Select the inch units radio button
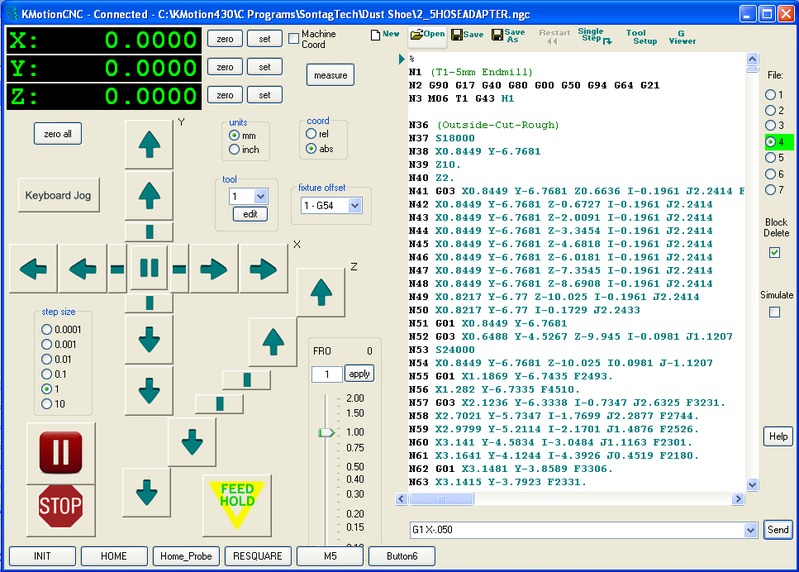Viewport: 799px width, 572px height. [x=235, y=149]
